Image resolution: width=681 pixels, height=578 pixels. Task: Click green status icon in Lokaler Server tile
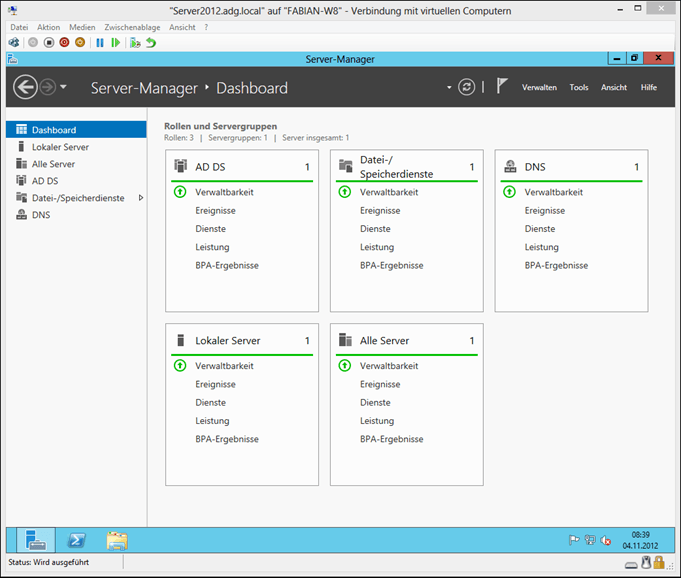point(180,365)
